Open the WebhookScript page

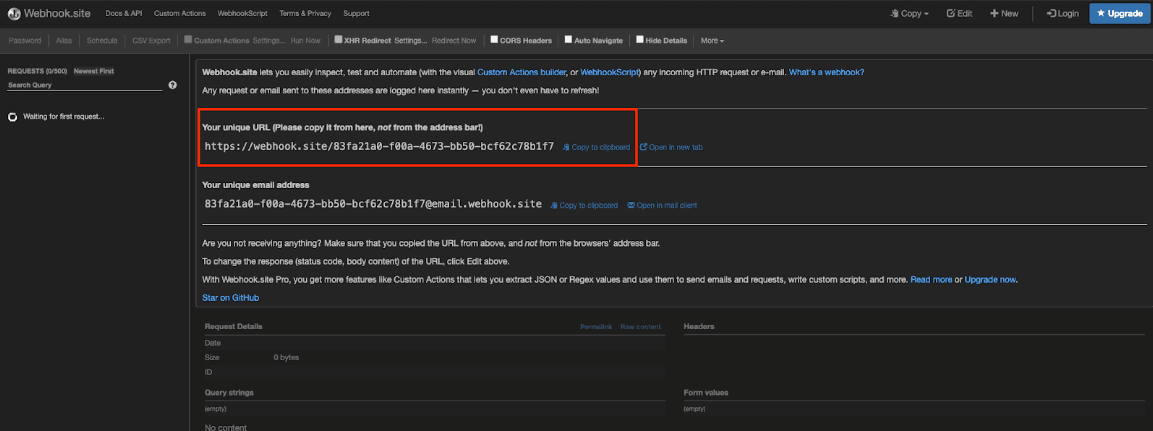point(243,13)
